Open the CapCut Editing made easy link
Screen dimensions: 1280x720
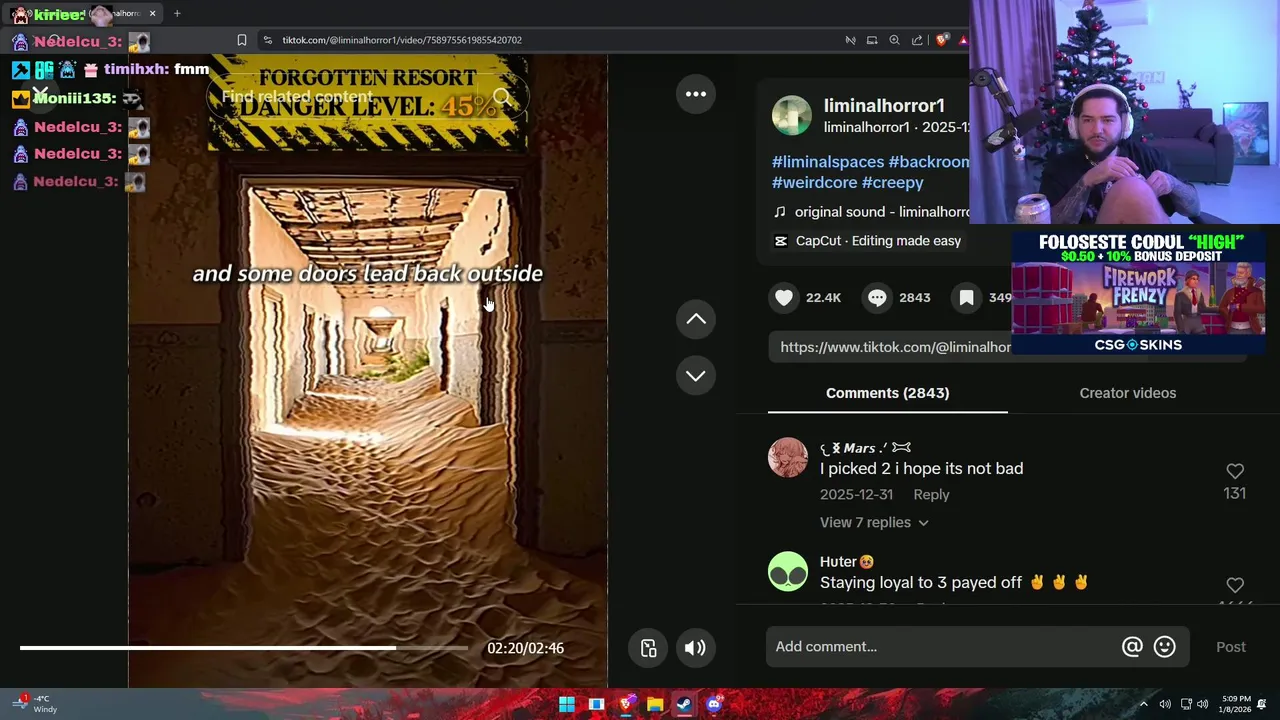coord(867,241)
